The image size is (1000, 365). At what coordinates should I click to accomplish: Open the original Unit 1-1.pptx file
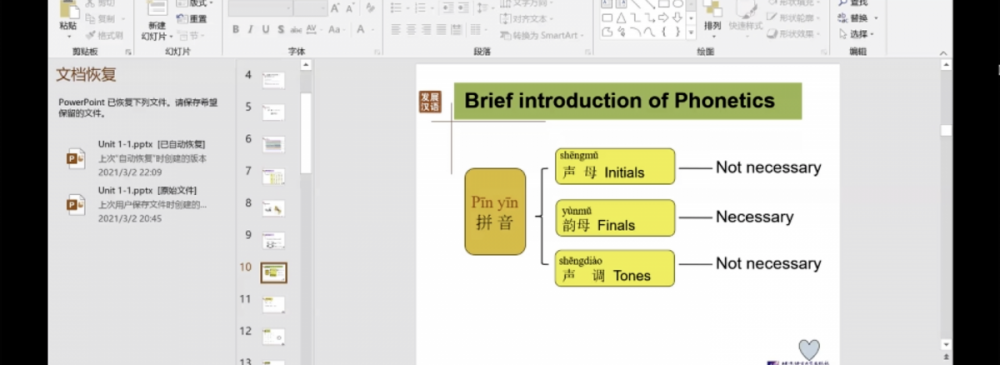coord(136,204)
